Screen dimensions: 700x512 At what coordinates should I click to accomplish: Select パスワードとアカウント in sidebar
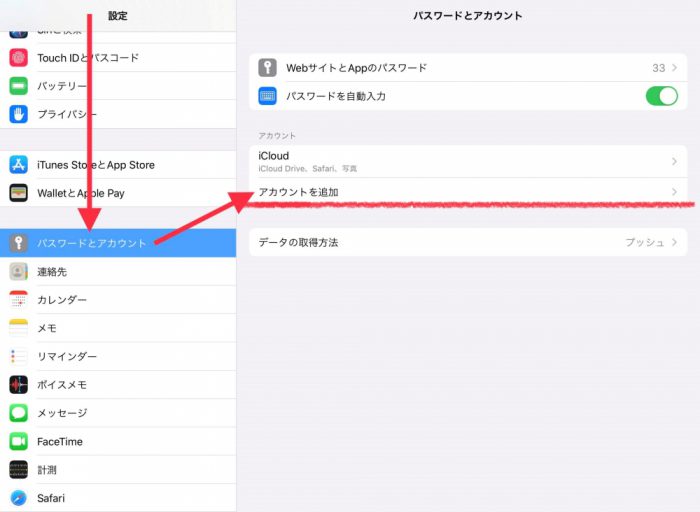point(118,243)
